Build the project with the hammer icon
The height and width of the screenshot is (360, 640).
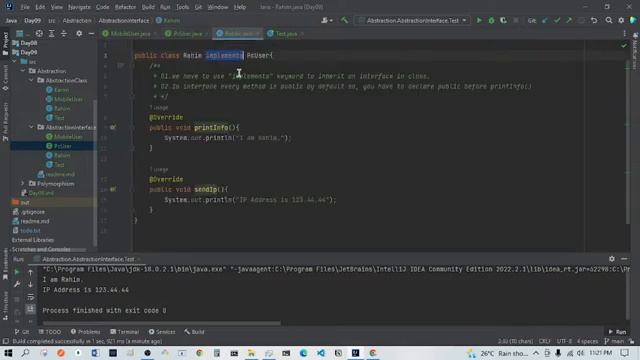[x=344, y=20]
